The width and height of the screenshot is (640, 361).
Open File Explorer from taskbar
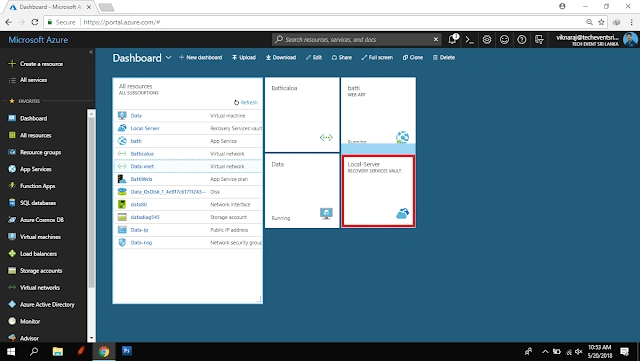pos(58,352)
